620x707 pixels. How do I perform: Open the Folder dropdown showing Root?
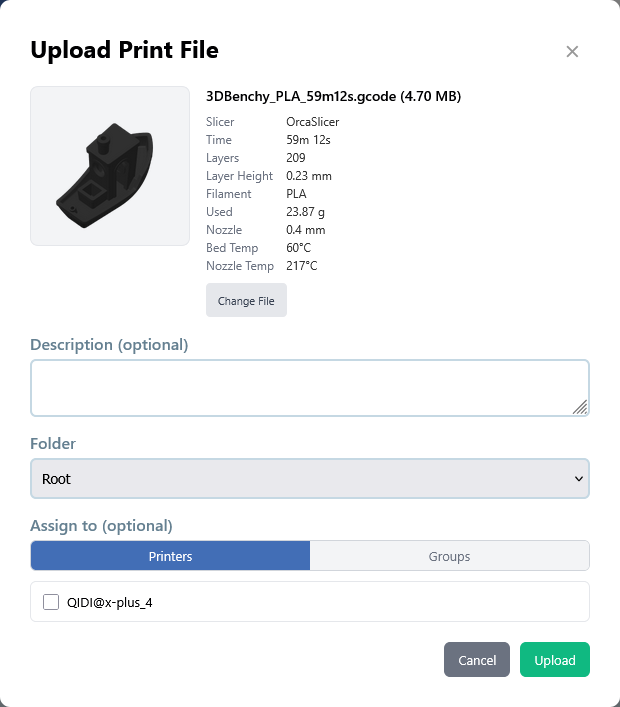[x=309, y=478]
